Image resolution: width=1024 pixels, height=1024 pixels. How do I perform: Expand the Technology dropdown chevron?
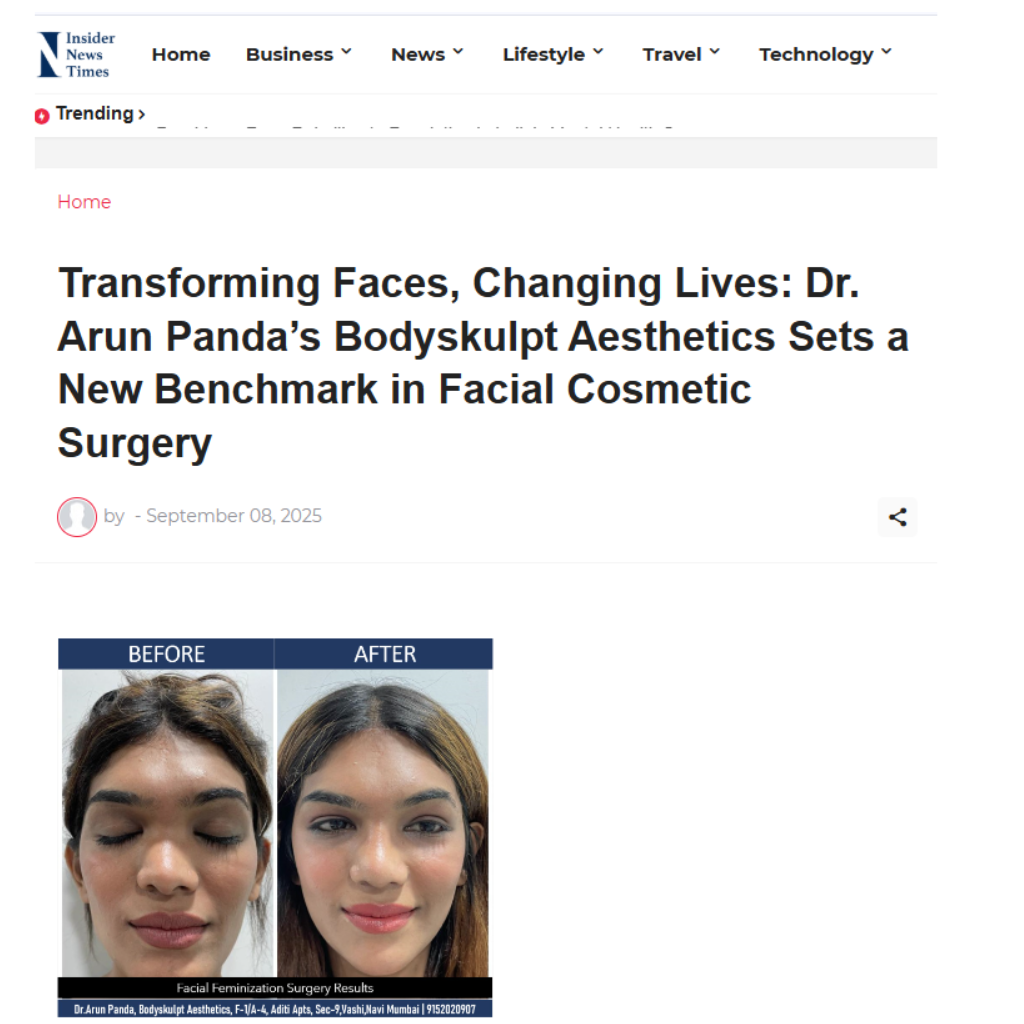pyautogui.click(x=886, y=52)
